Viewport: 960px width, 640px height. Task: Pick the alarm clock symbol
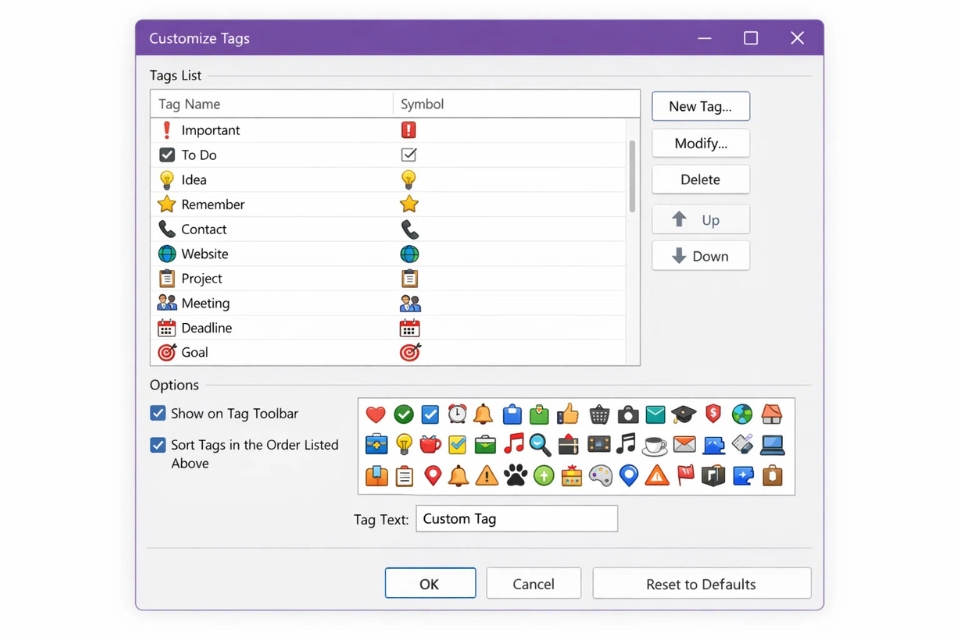(x=456, y=414)
